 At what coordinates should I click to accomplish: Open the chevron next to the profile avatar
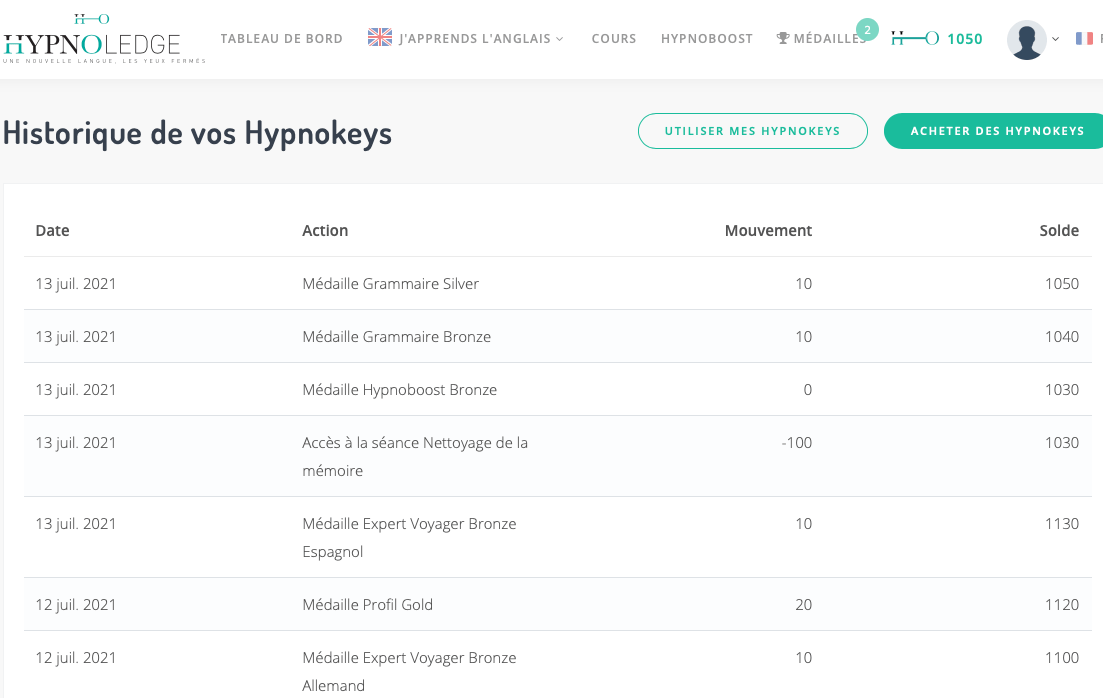(x=1056, y=40)
